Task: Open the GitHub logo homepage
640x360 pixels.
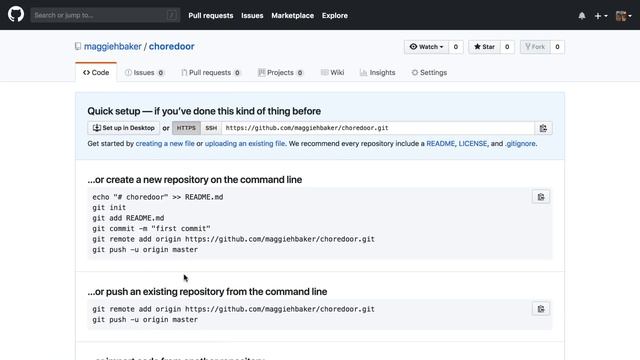Action: coord(16,15)
